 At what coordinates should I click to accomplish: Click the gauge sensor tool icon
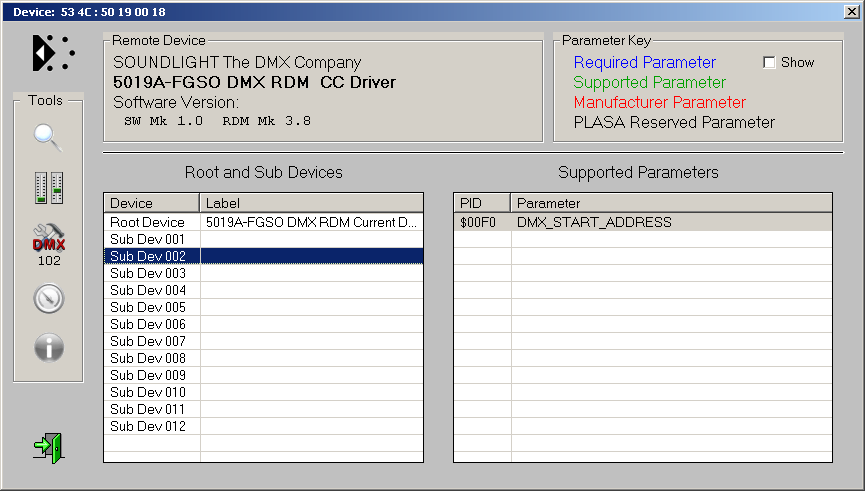click(48, 298)
